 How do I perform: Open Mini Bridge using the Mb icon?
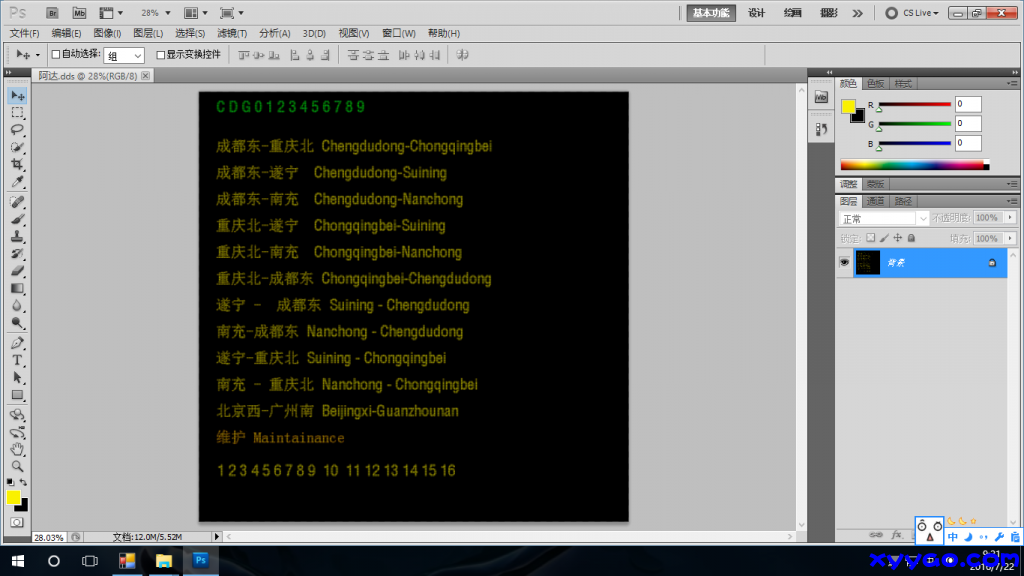pyautogui.click(x=79, y=13)
